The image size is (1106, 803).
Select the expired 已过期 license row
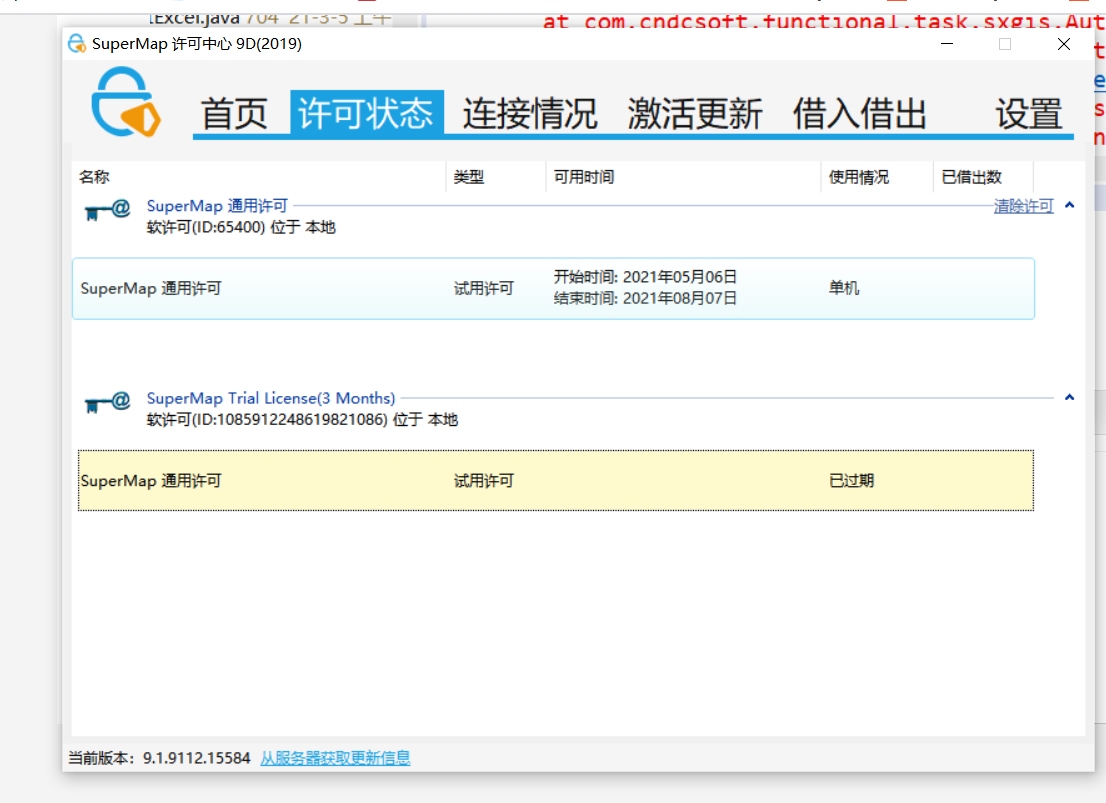click(555, 481)
